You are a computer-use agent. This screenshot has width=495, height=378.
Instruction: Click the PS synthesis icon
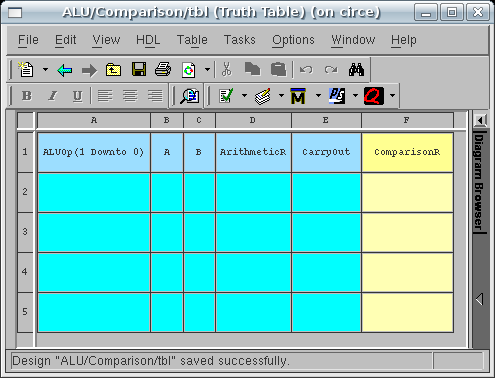click(337, 96)
